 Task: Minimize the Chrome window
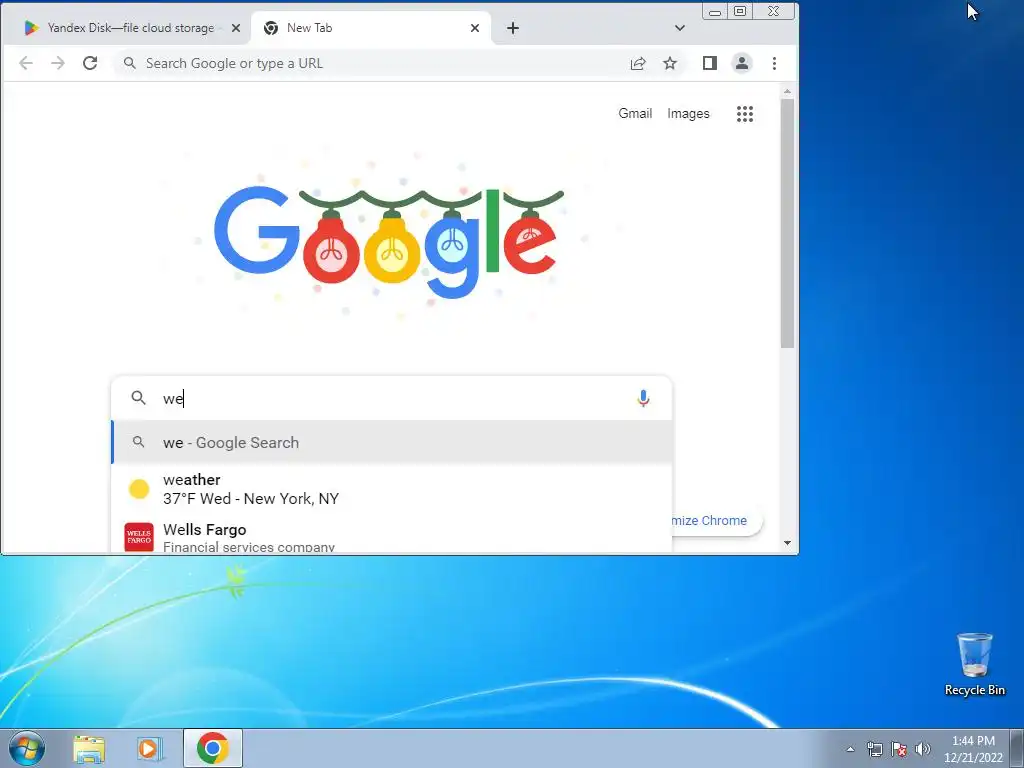pos(716,11)
